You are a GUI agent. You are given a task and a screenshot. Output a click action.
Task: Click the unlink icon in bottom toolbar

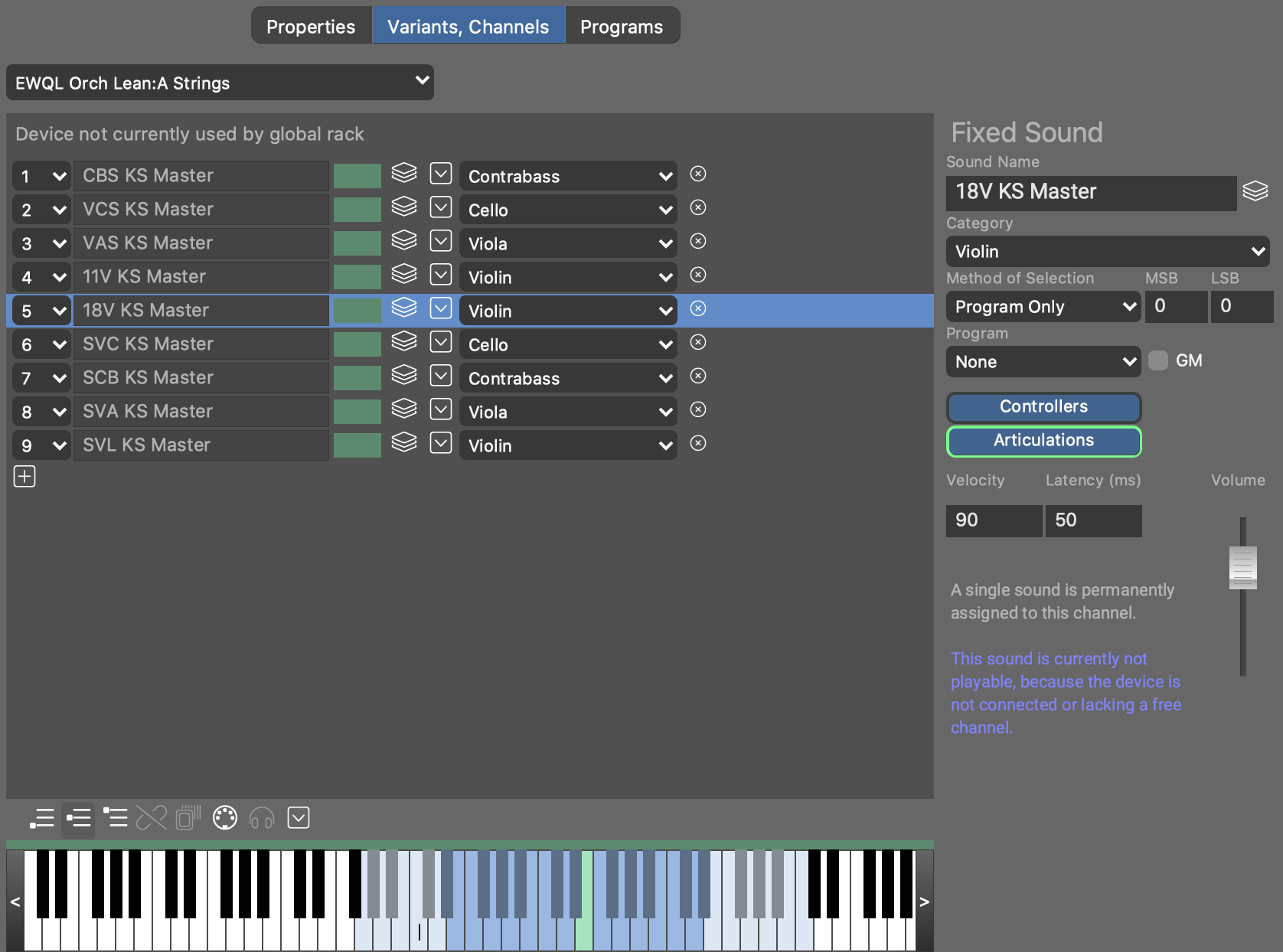point(152,818)
